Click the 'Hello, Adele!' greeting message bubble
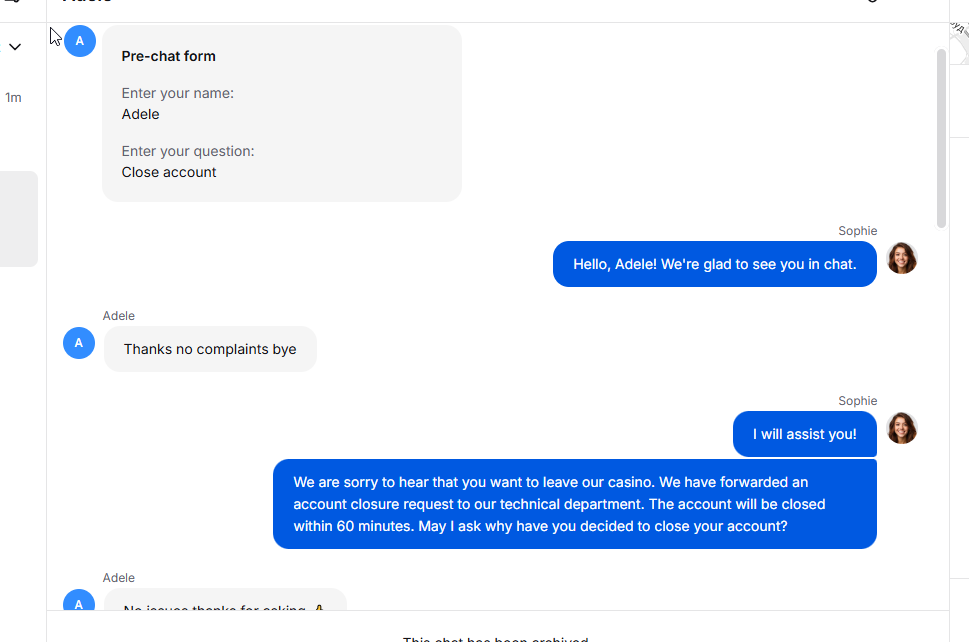 tap(714, 265)
